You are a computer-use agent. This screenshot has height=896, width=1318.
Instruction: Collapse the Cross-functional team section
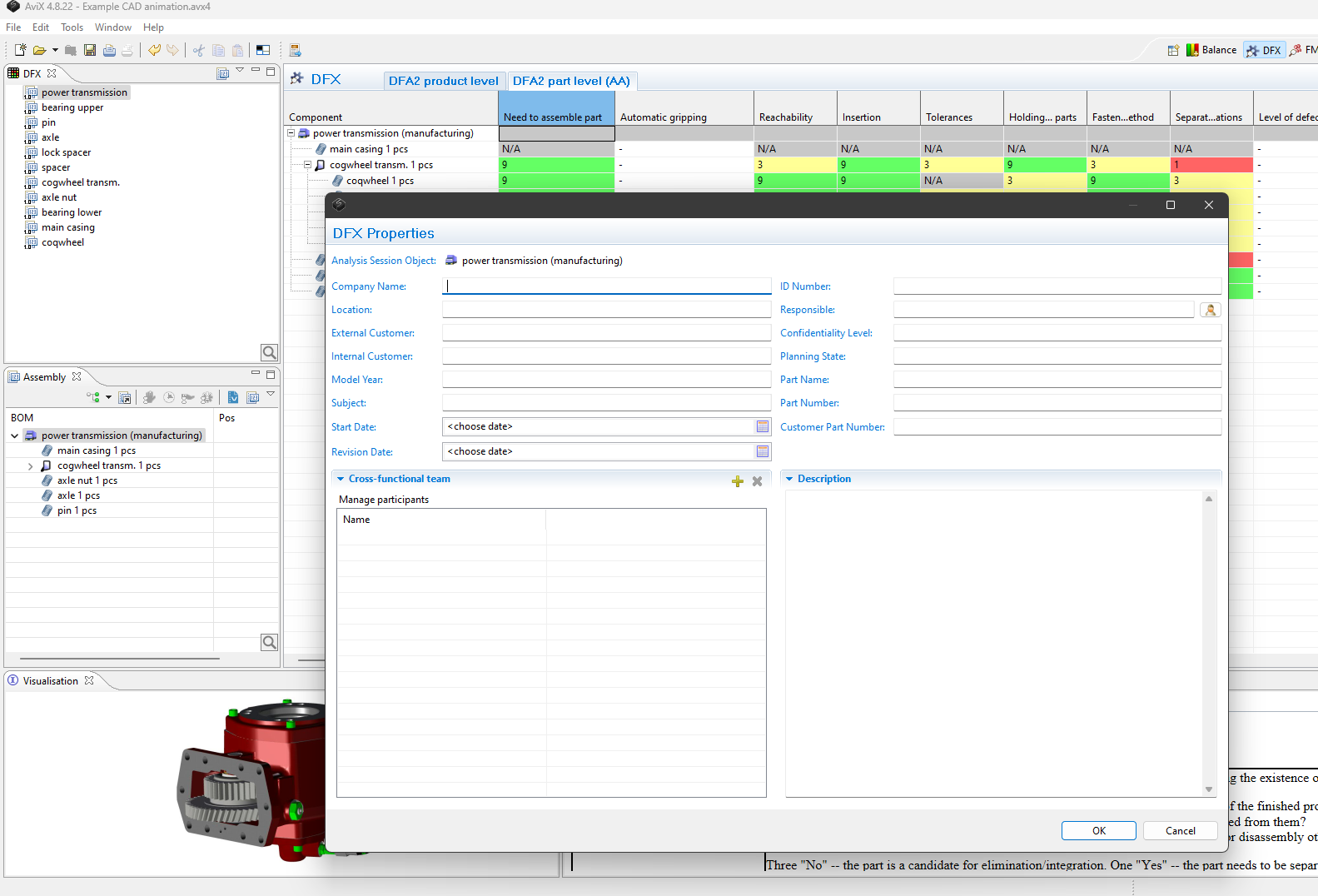(341, 479)
